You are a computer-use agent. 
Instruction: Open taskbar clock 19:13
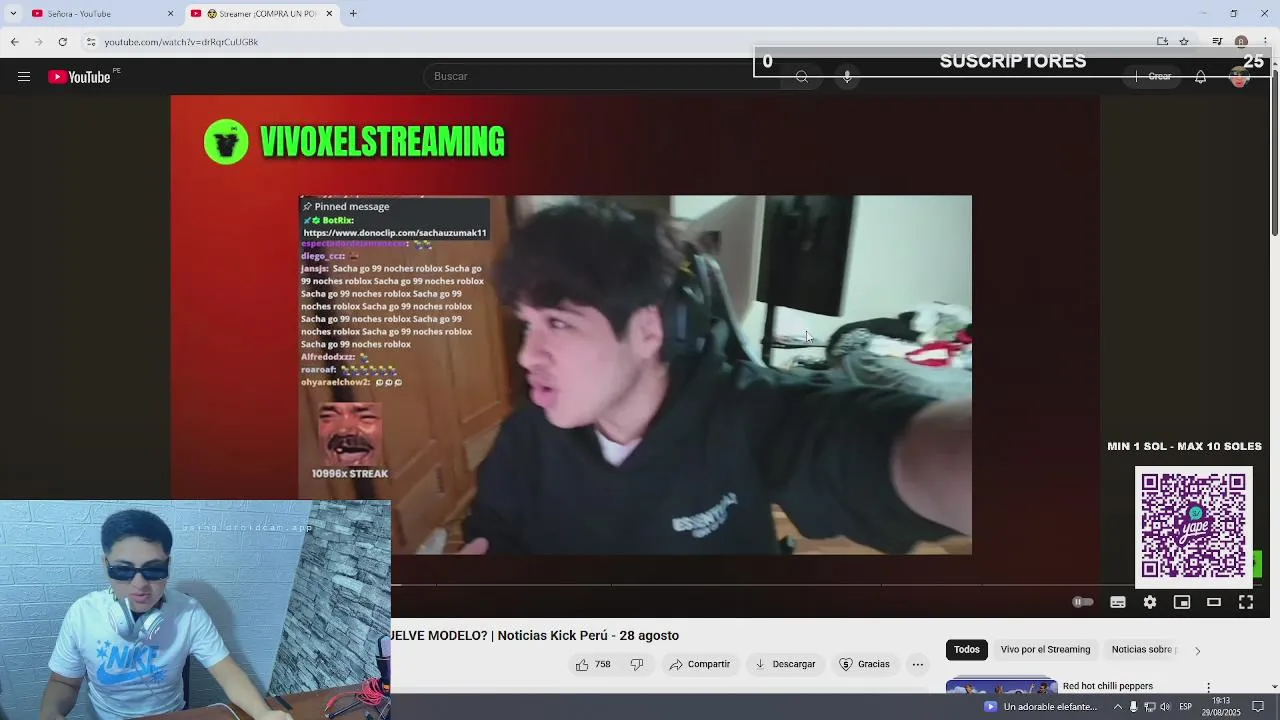point(1221,707)
